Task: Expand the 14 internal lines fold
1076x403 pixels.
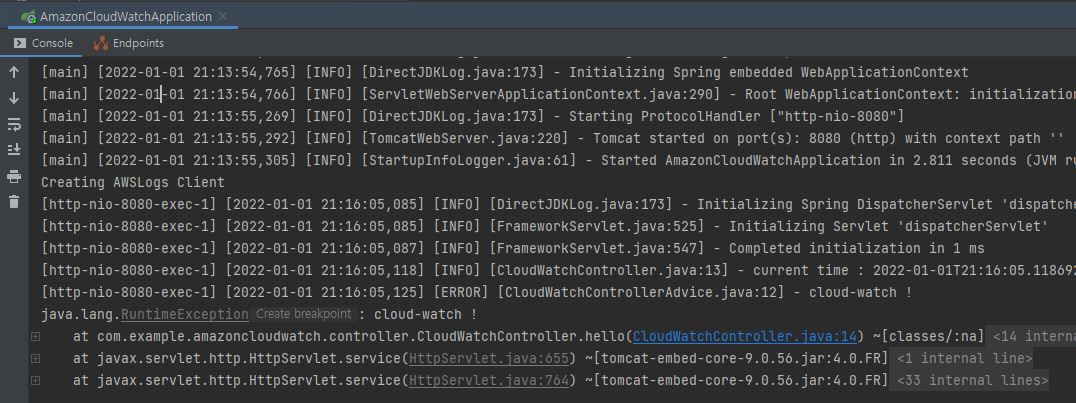Action: coord(1033,336)
